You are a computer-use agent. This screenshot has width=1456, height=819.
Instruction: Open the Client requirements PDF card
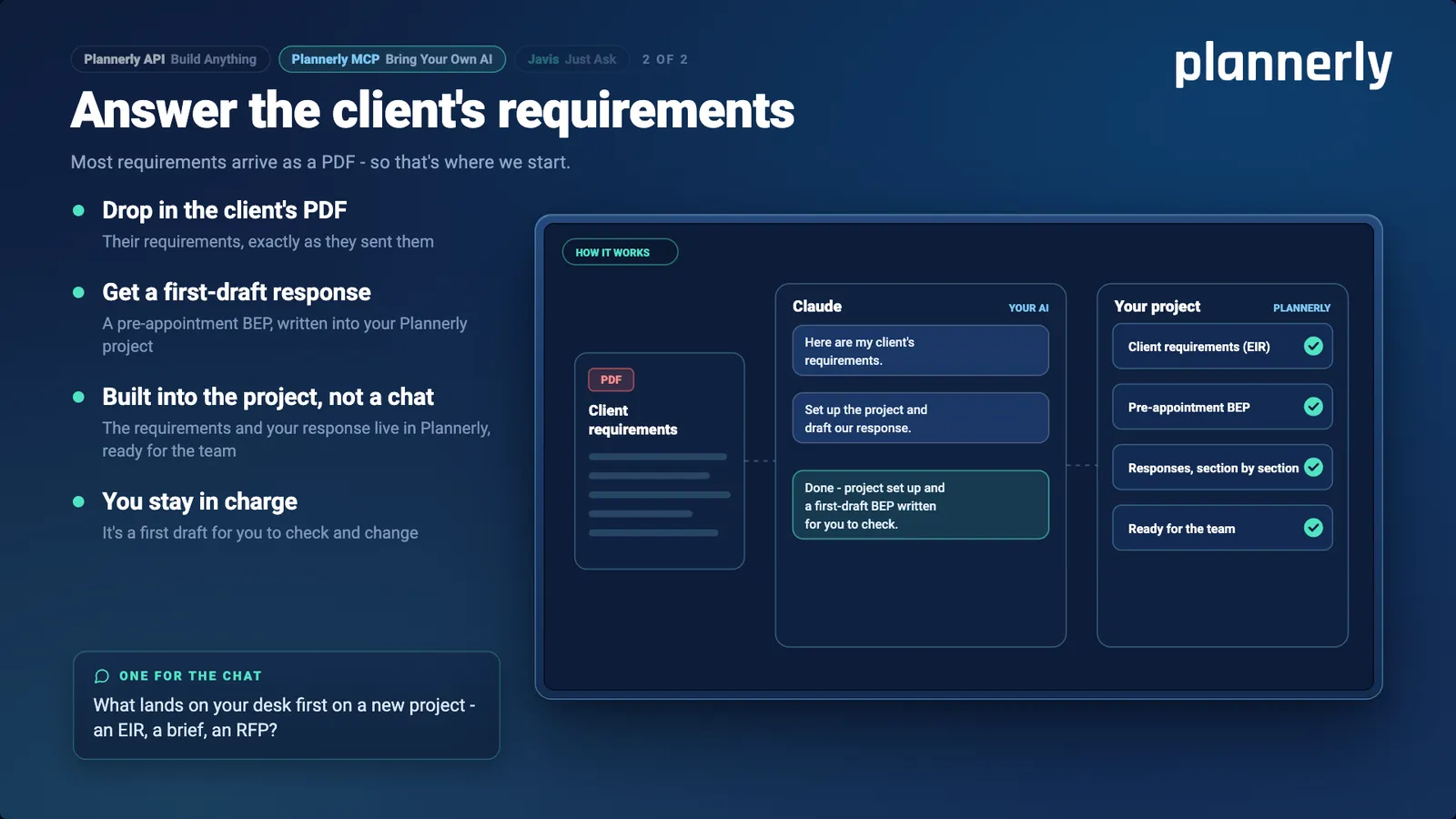click(660, 461)
